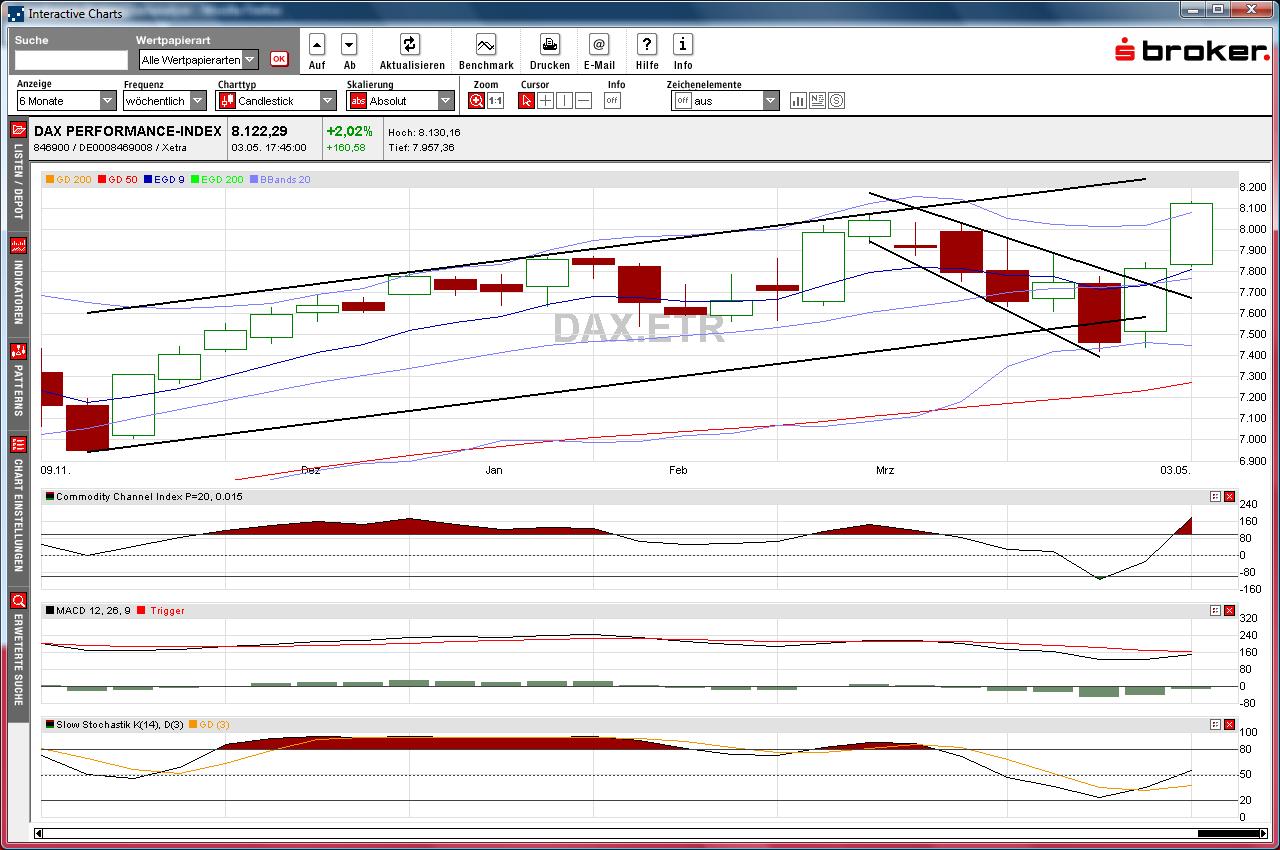The image size is (1280, 850).
Task: Click the GD 200 legend entry
Action: (x=70, y=180)
